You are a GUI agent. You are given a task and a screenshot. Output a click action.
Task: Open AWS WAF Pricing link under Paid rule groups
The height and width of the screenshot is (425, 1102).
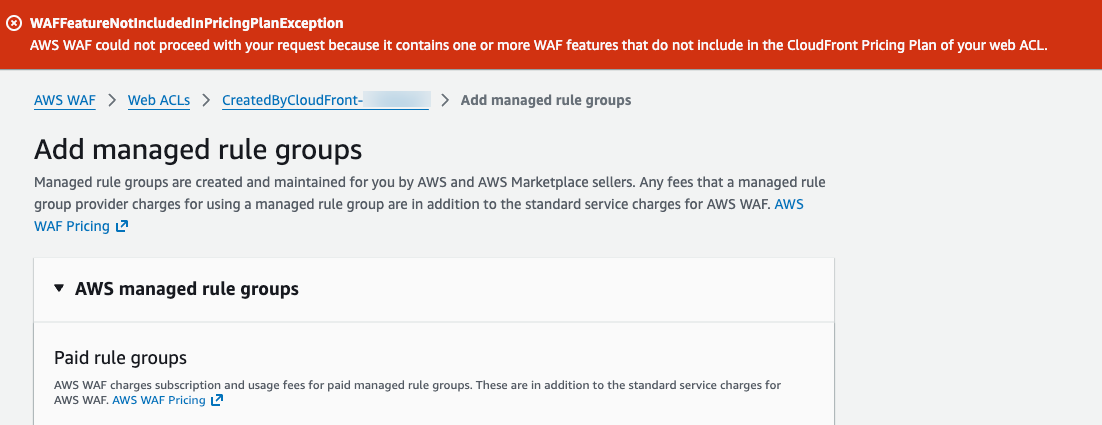coord(159,400)
